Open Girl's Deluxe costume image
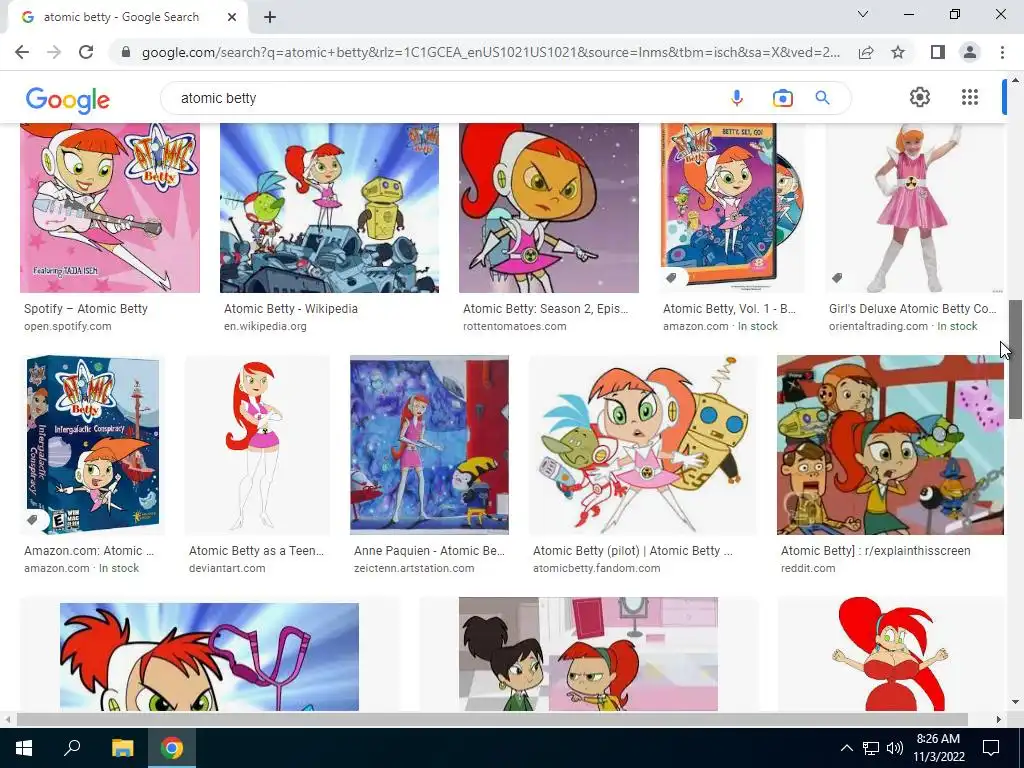1024x768 pixels. pyautogui.click(x=914, y=208)
